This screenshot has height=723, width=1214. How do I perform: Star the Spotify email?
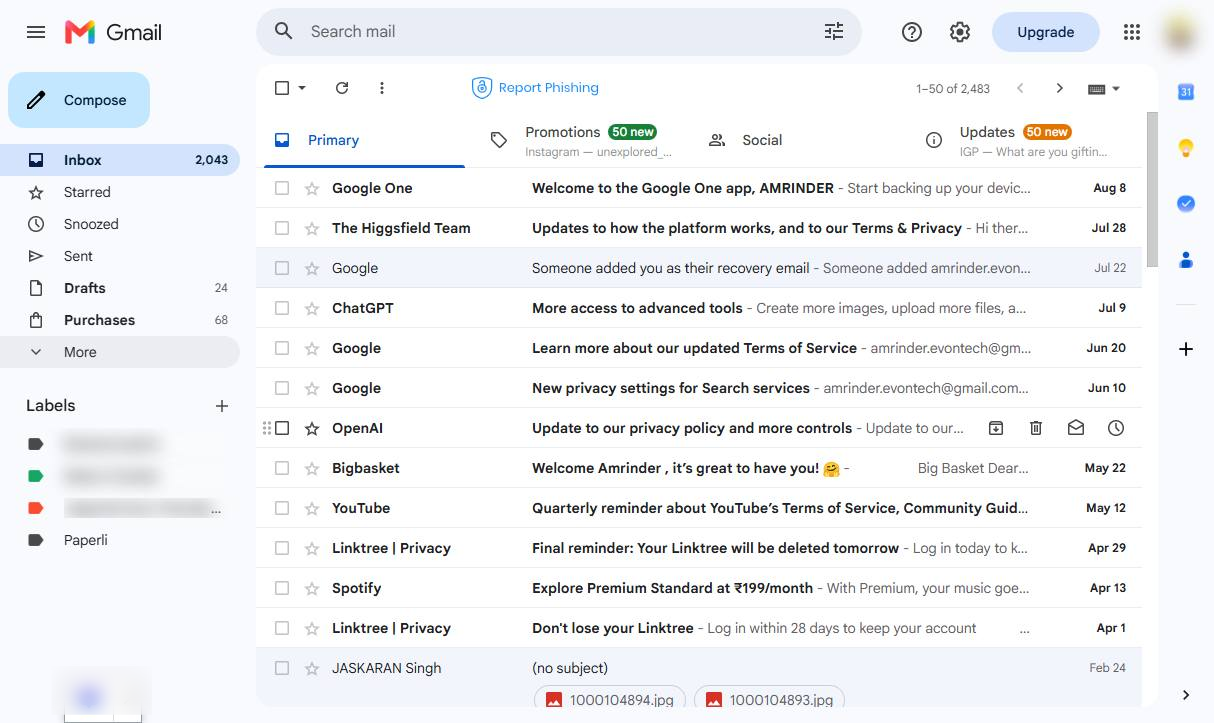(x=312, y=588)
